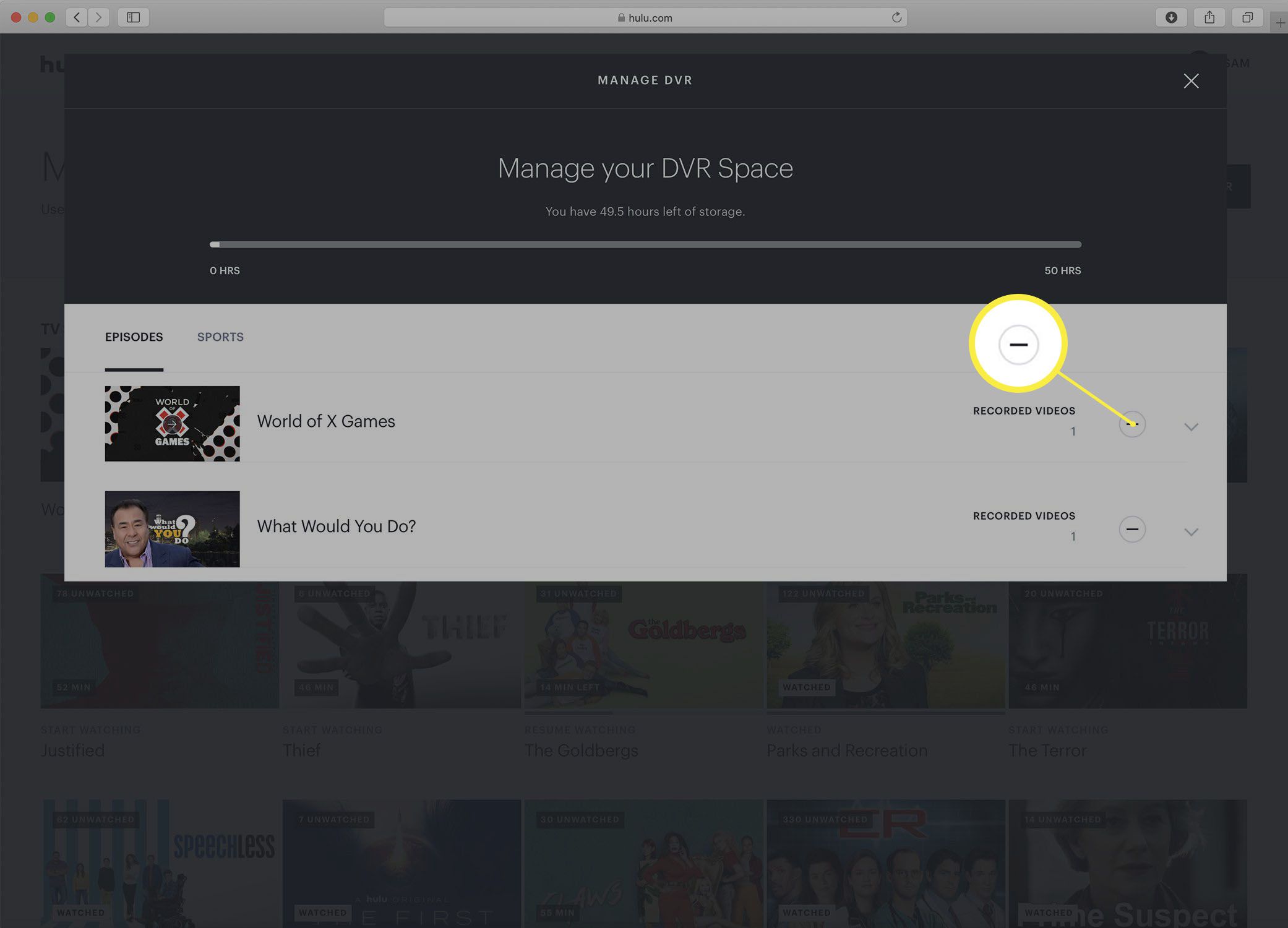Expand What Would You Do recordings
Viewport: 1288px width, 928px height.
point(1191,531)
